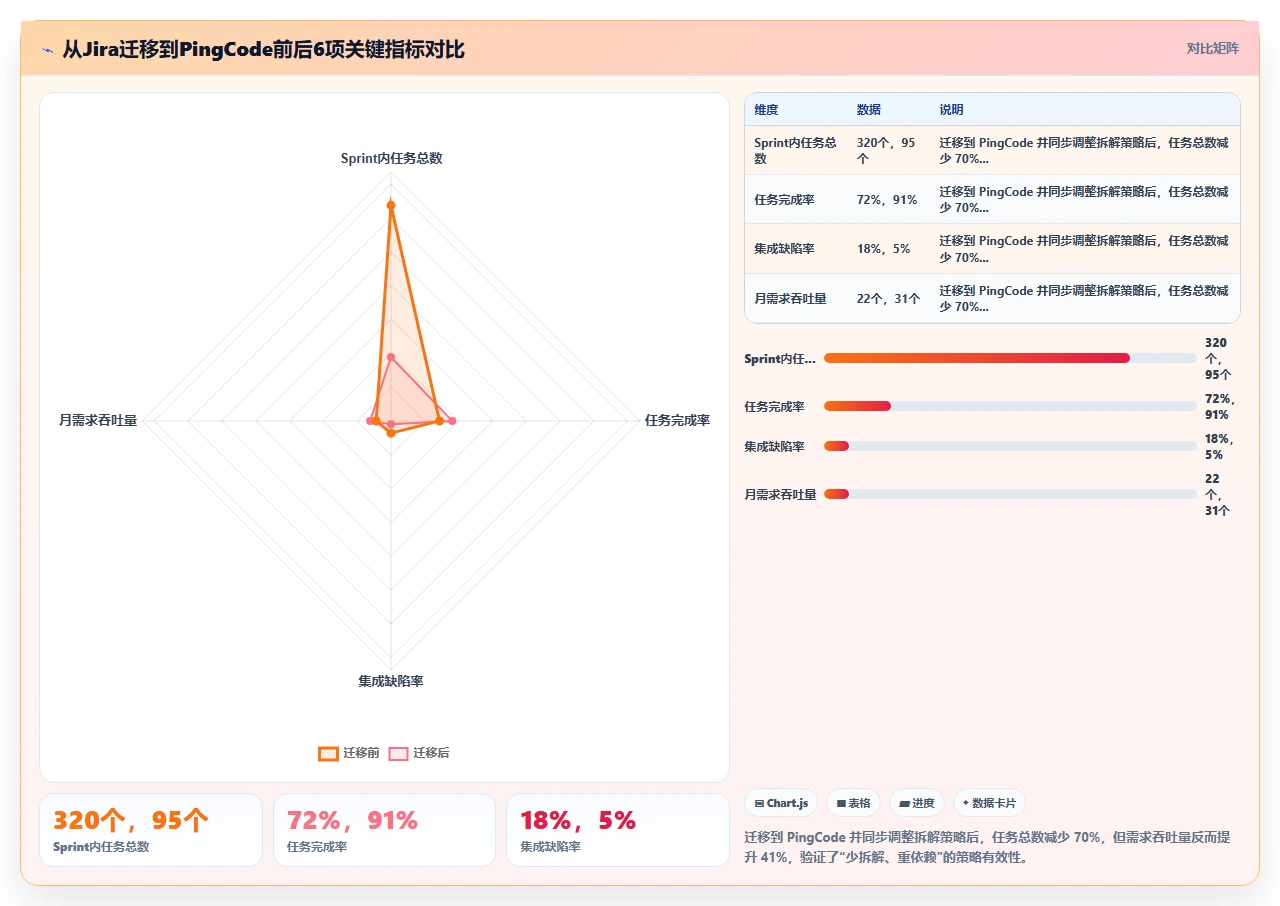The image size is (1280, 906).
Task: Open the 320个，95个 data card
Action: click(151, 830)
